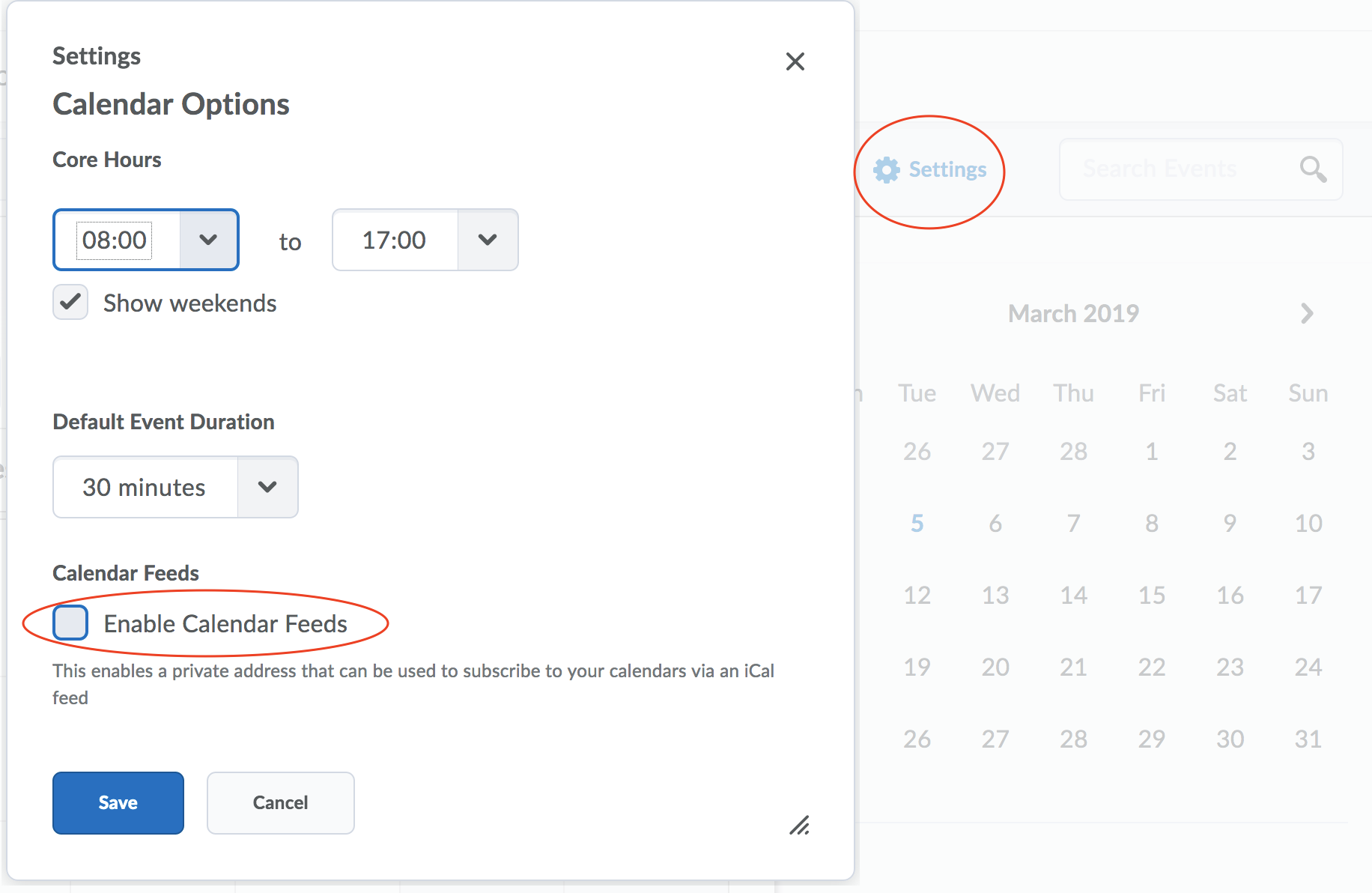Open core hours start time dropdown
Image resolution: width=1372 pixels, height=893 pixels.
tap(208, 240)
